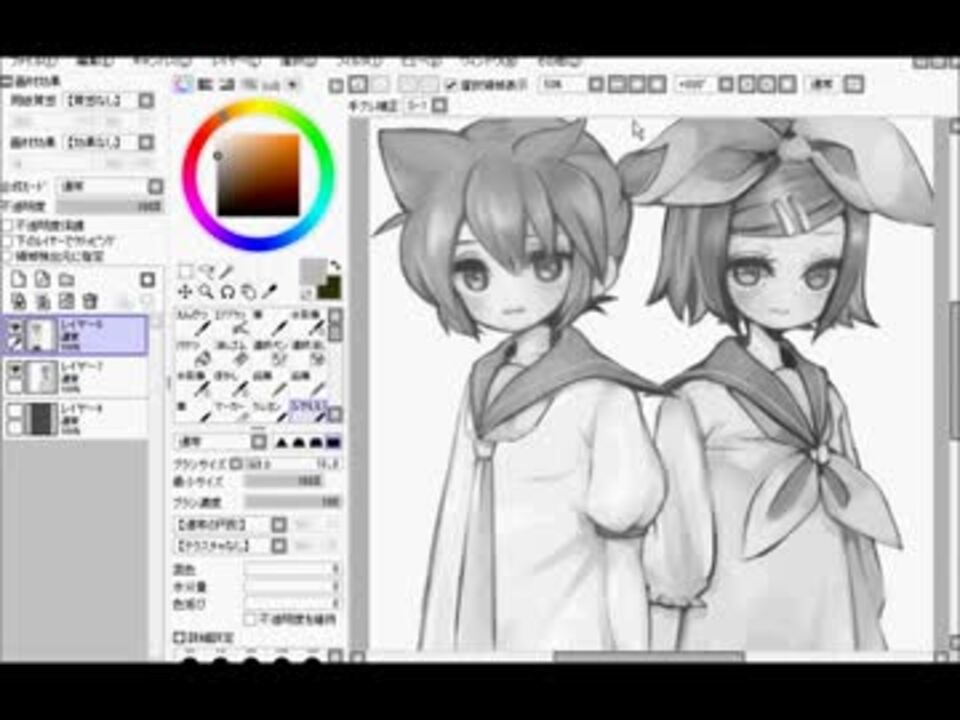
Task: Select the move tool
Action: tap(184, 292)
